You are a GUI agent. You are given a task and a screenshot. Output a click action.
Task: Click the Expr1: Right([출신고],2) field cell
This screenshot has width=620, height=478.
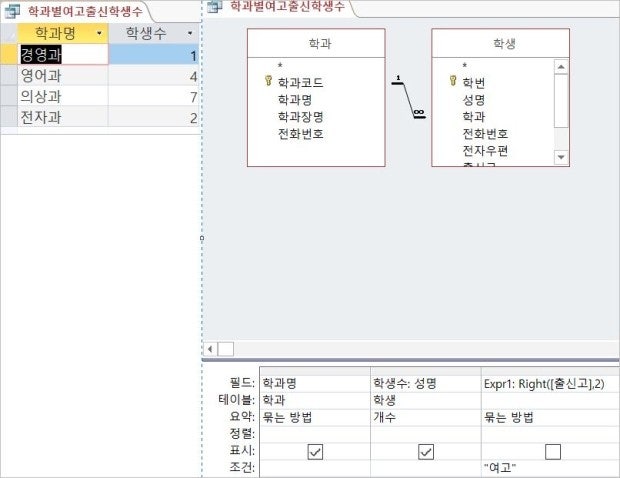tap(550, 383)
